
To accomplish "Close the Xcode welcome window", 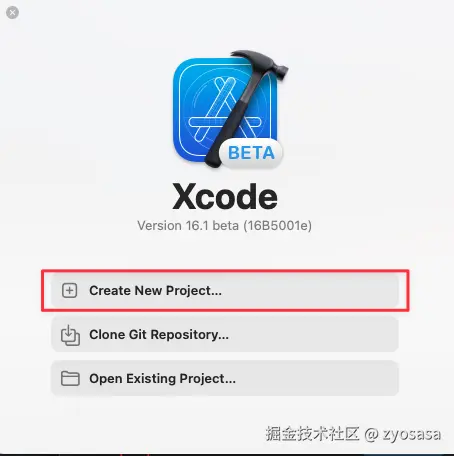I will pos(12,13).
